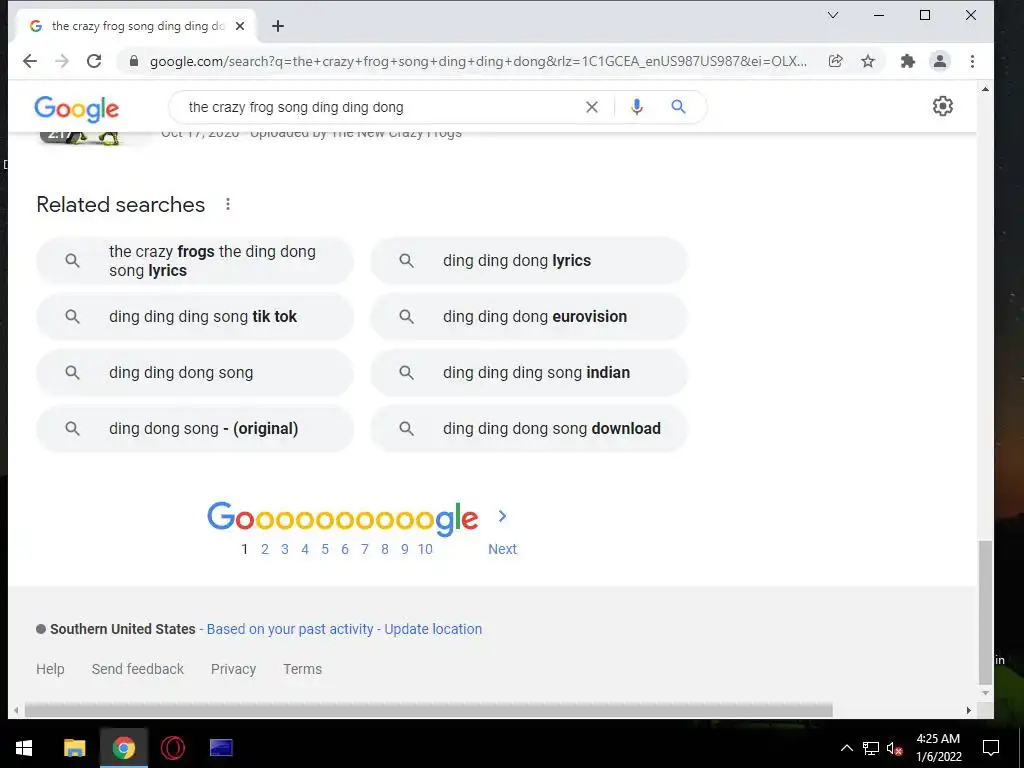
Task: Select 'ding ding dong song' related search
Action: point(195,373)
